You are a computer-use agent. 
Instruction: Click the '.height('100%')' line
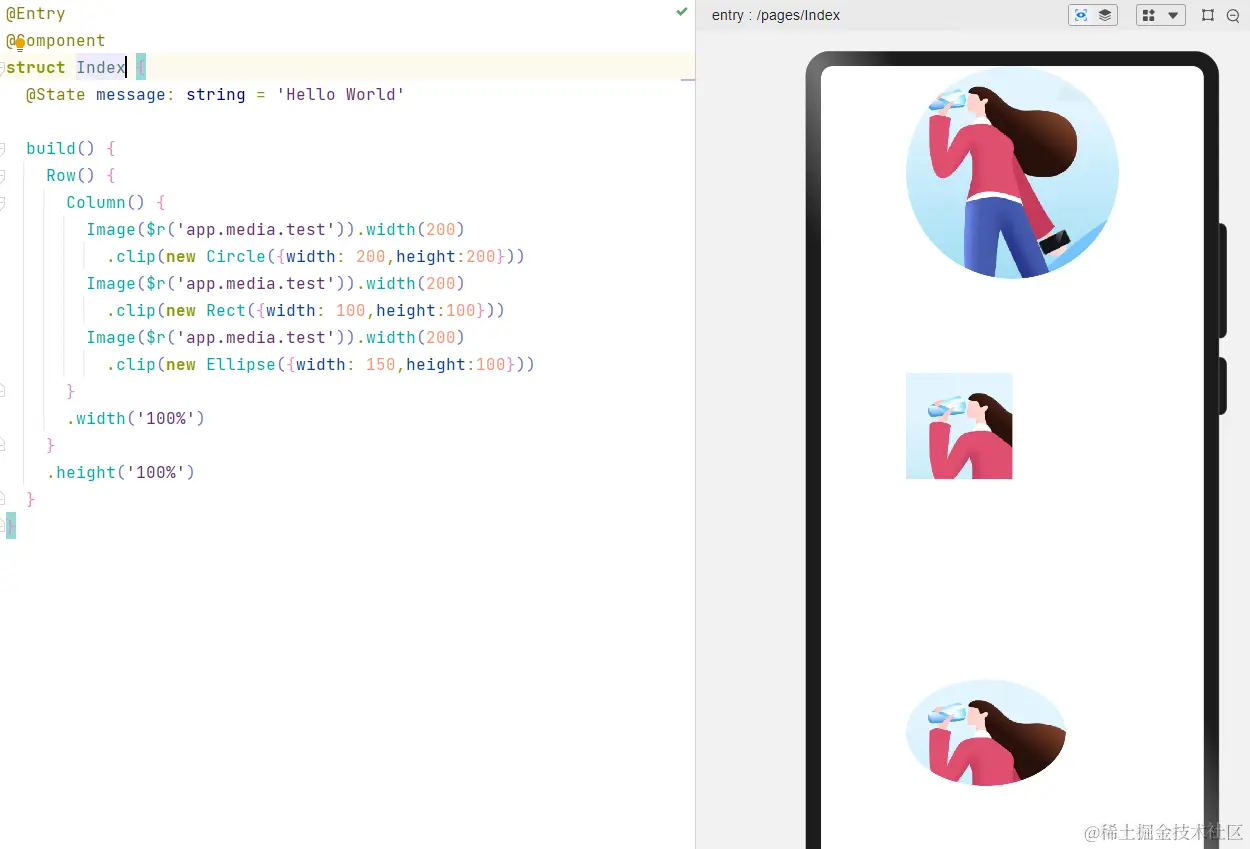(x=121, y=473)
